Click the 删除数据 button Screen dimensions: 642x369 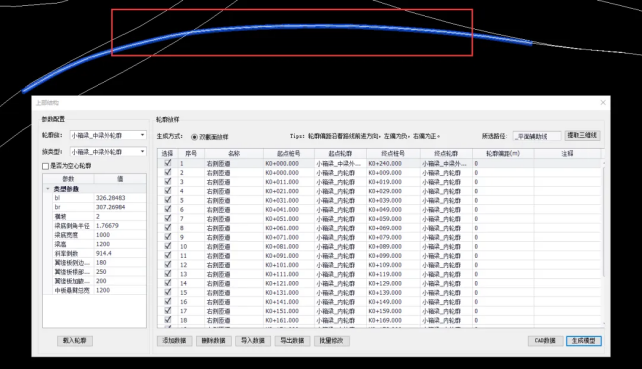click(214, 341)
